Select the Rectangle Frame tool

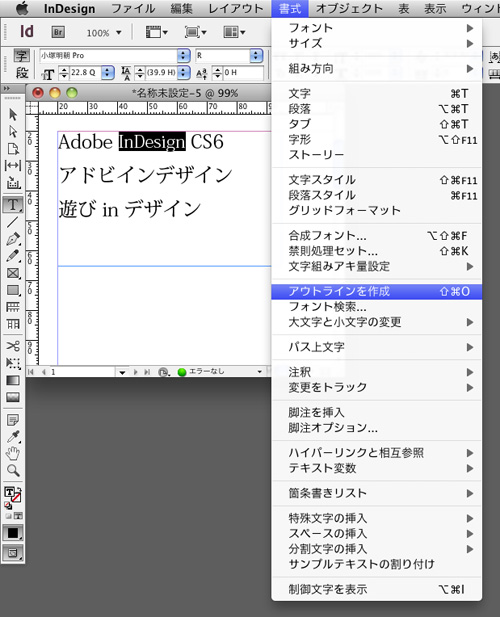[13, 273]
